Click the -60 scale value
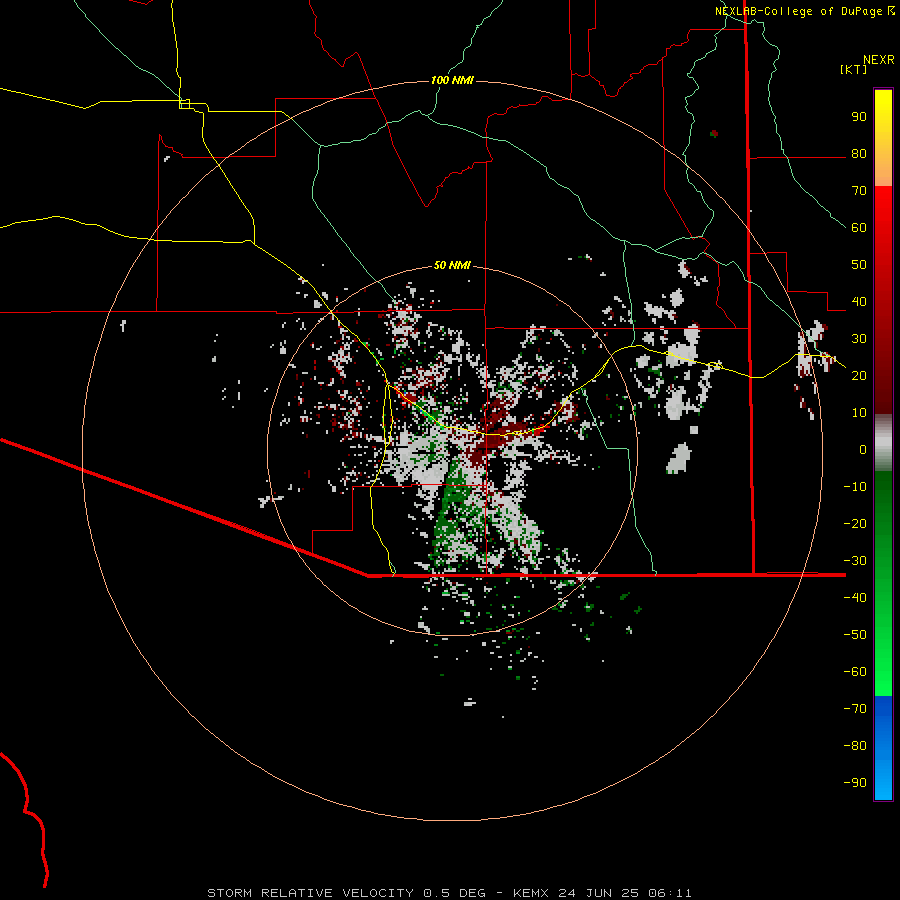Screen dimensions: 900x900 855,672
